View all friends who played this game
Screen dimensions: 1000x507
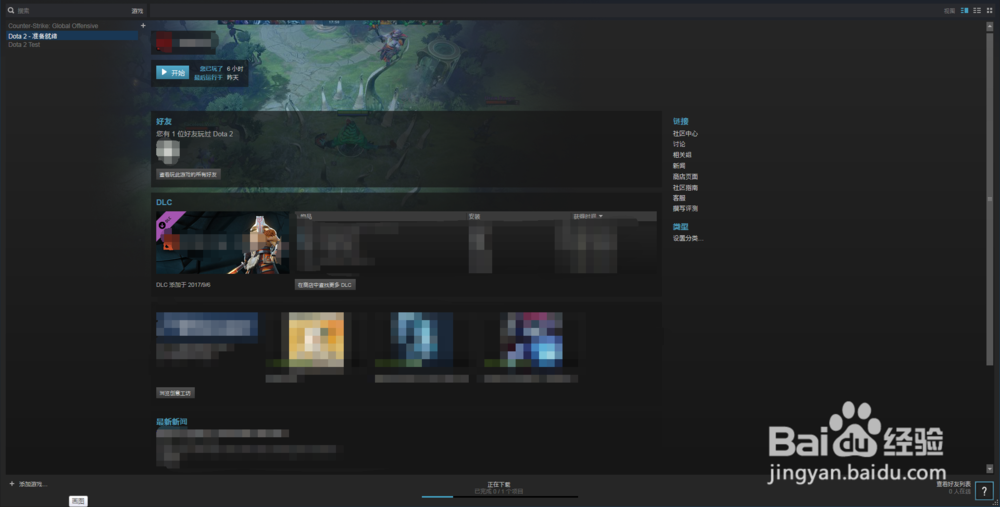pos(188,174)
